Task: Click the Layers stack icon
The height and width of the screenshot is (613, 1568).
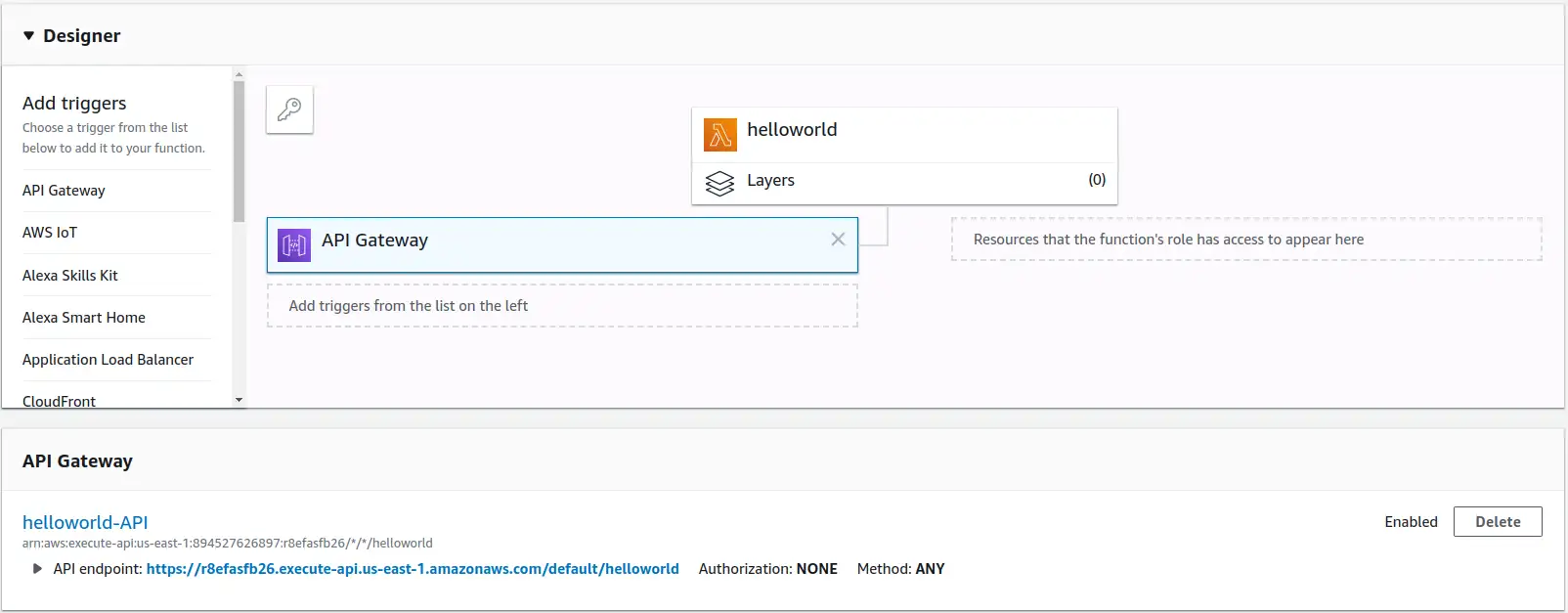Action: (719, 183)
